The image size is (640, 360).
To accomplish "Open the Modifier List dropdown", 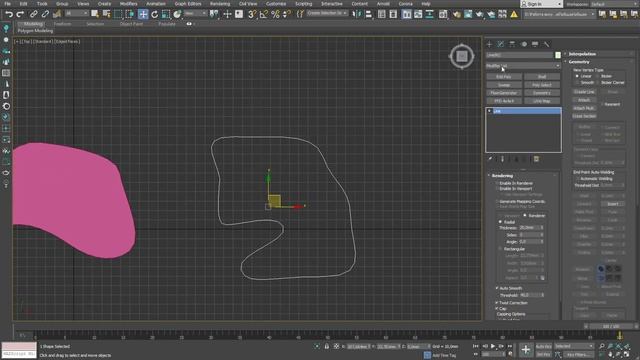I will click(523, 66).
